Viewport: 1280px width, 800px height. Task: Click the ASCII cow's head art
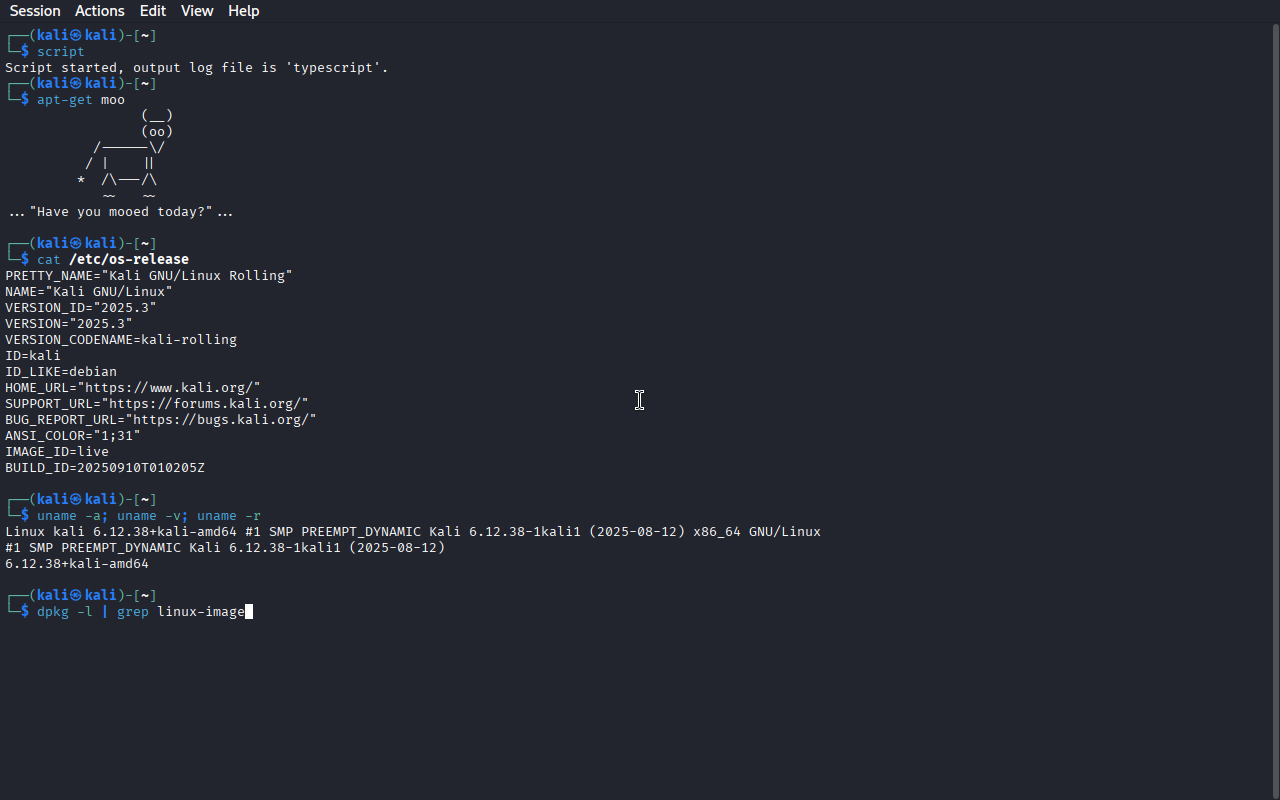(157, 123)
